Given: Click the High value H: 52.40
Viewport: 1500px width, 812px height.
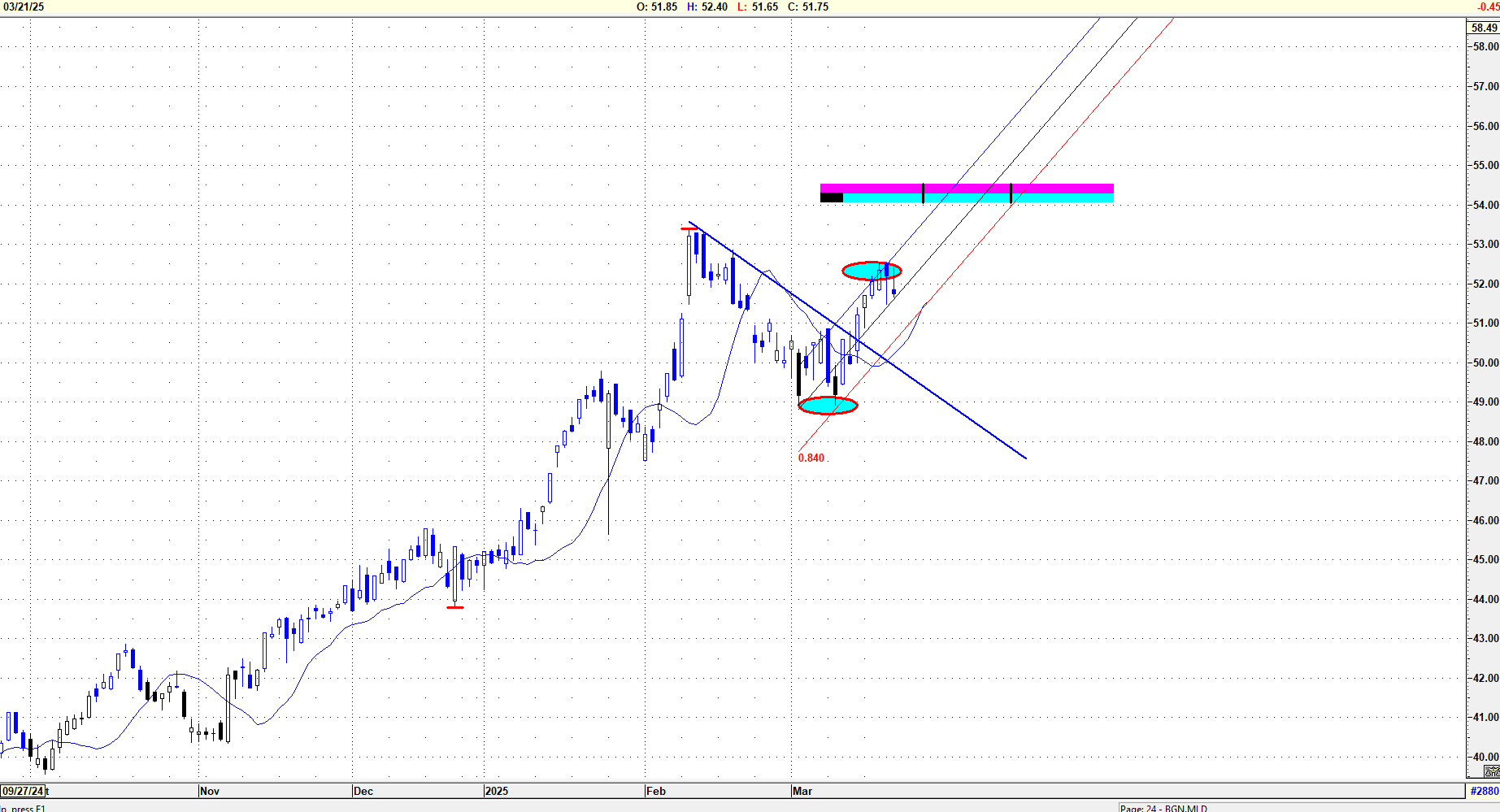Looking at the screenshot, I should coord(707,7).
